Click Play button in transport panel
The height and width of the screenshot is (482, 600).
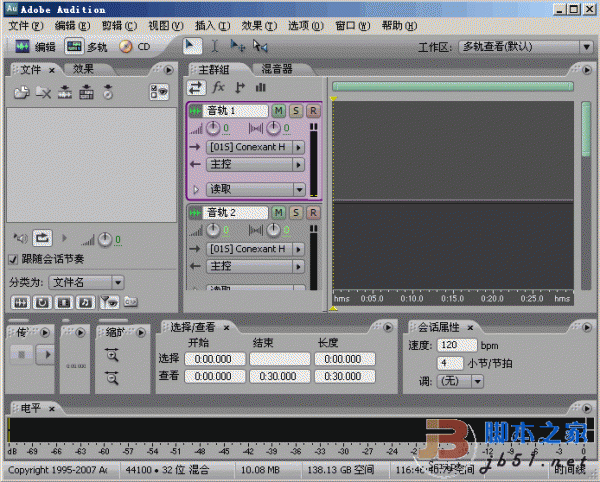click(45, 355)
